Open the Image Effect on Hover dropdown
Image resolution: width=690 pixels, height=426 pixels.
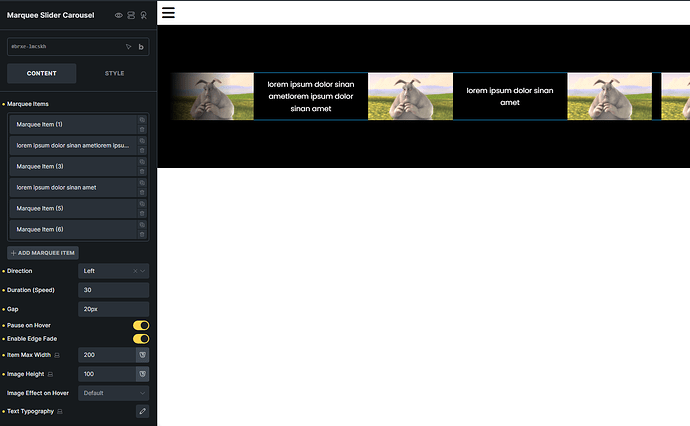[x=113, y=393]
